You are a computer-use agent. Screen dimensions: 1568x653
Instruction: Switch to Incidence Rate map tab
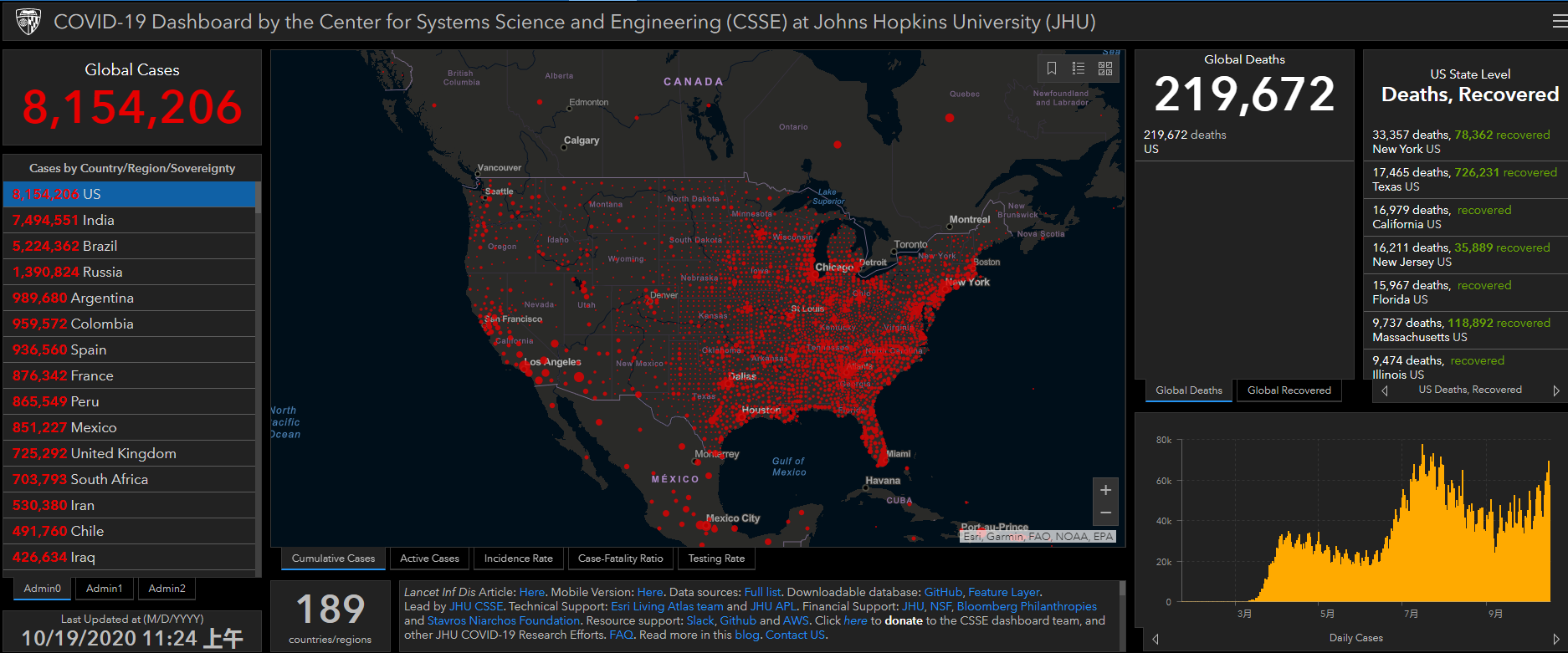tap(518, 559)
